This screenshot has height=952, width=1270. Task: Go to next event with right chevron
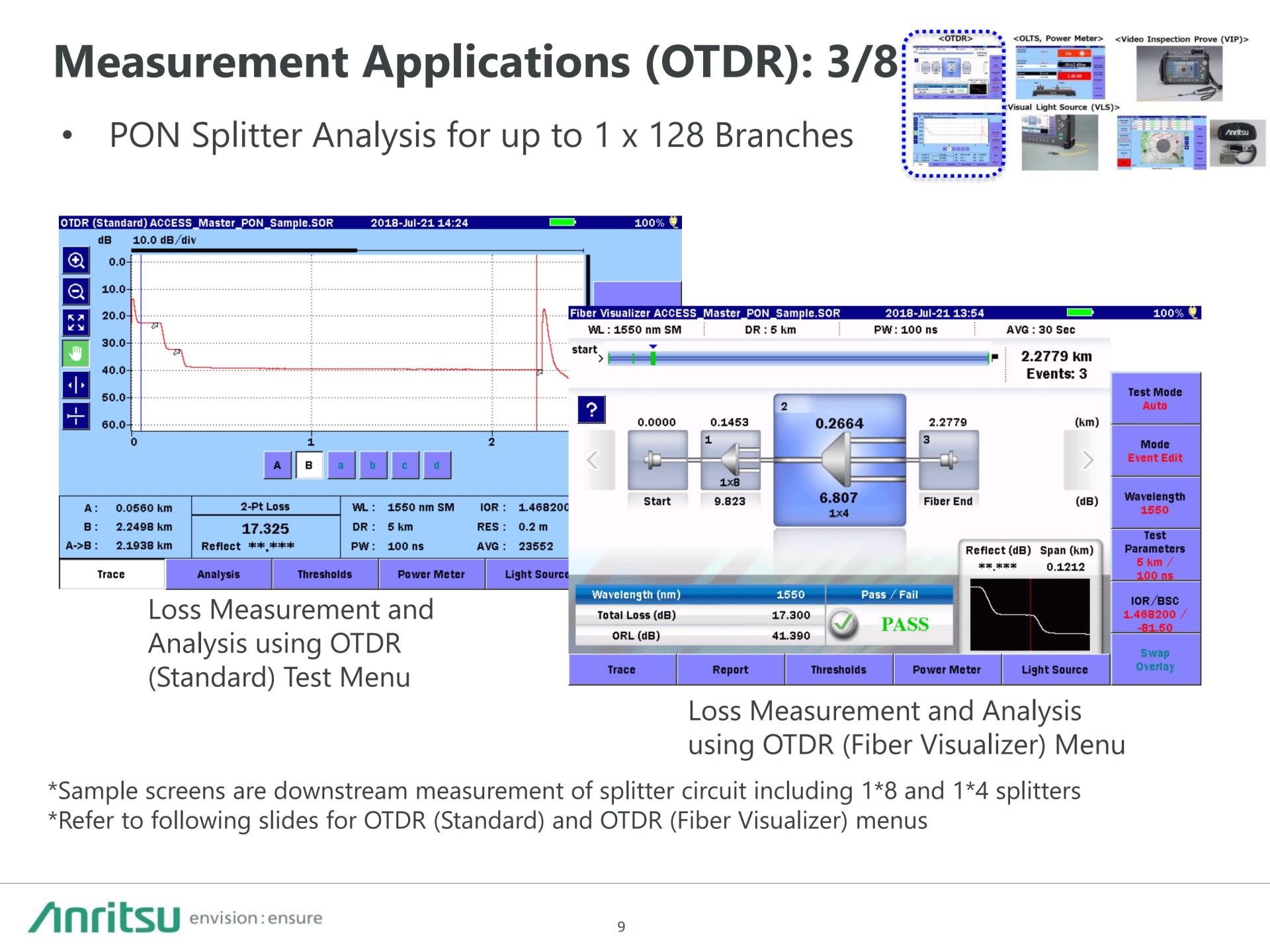[1086, 460]
